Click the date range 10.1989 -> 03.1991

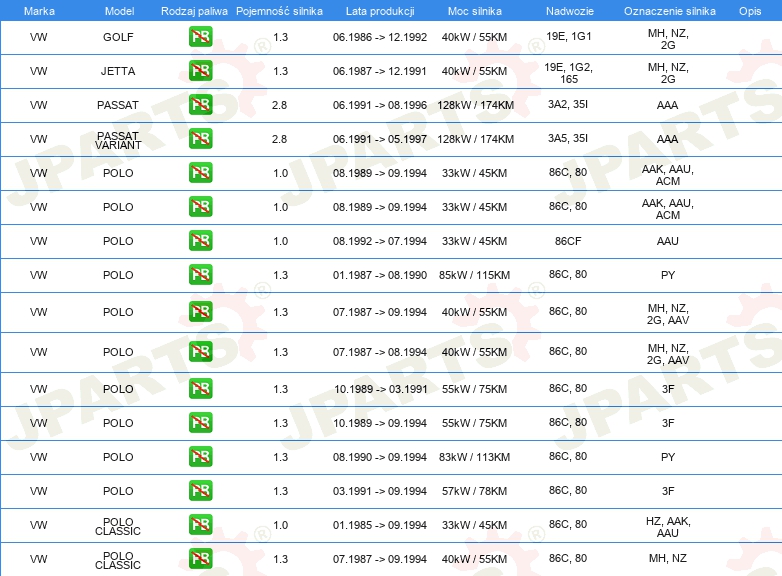(x=381, y=389)
